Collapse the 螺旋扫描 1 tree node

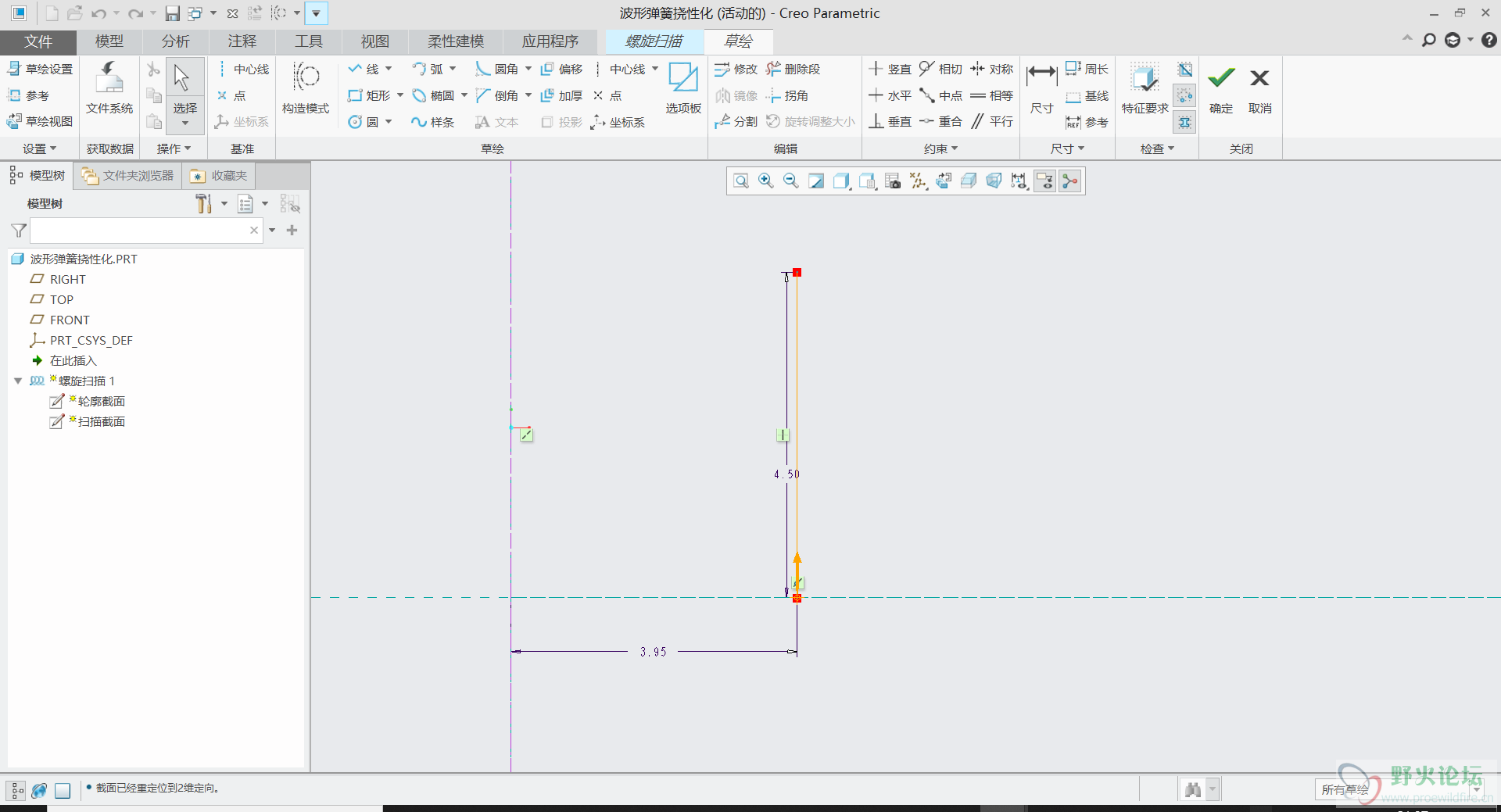tap(18, 381)
